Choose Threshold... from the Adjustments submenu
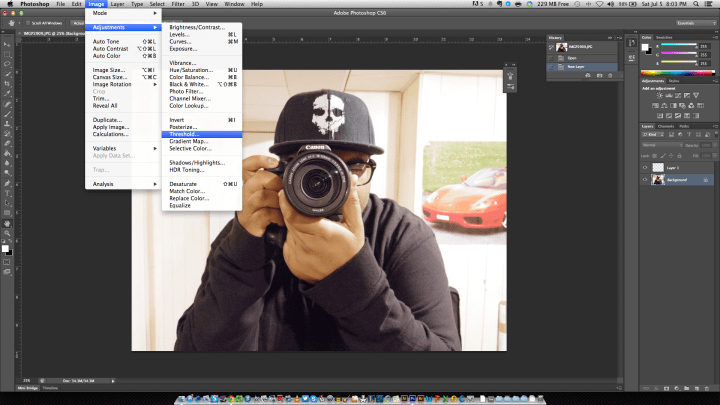 184,133
